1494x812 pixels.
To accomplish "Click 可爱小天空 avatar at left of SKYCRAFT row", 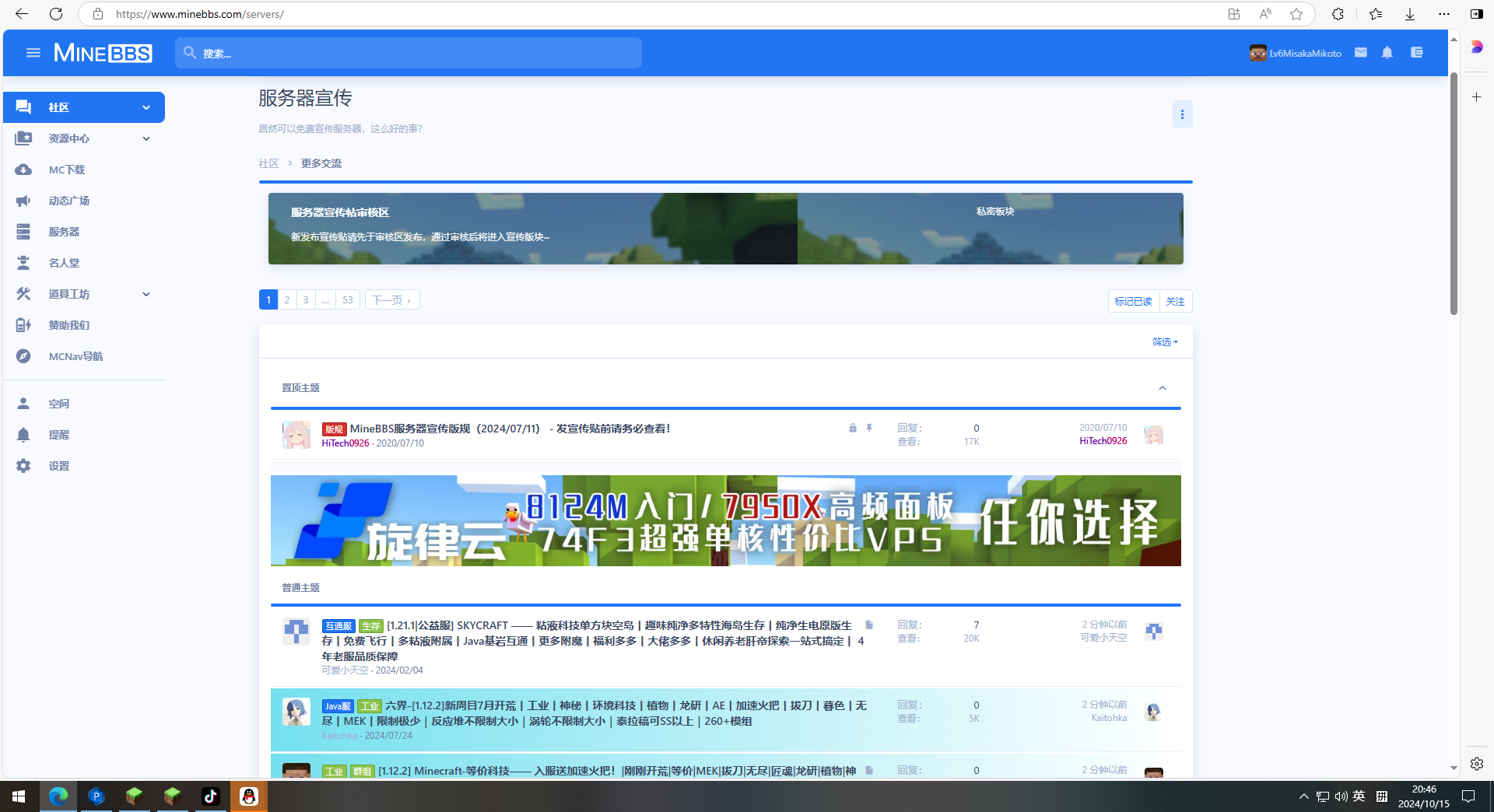I will tap(296, 632).
